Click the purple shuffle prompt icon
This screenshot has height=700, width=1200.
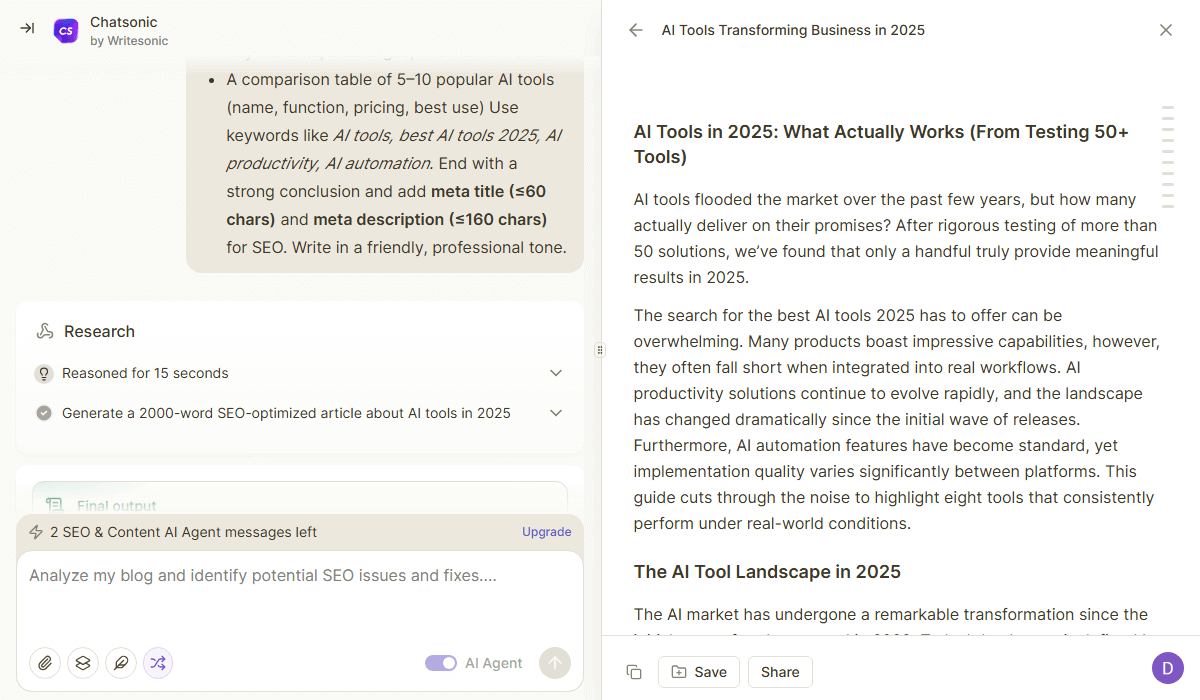[158, 663]
